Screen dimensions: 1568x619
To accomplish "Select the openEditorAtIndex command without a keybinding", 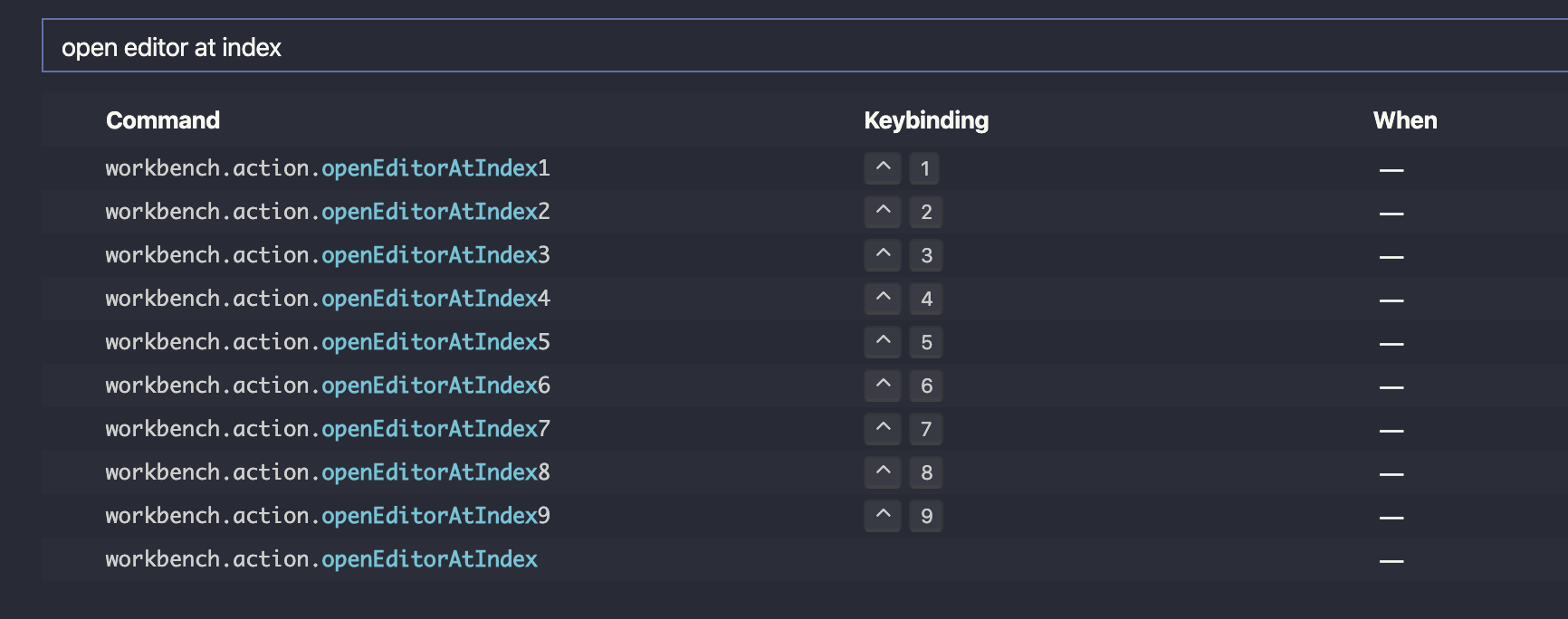I will [322, 559].
